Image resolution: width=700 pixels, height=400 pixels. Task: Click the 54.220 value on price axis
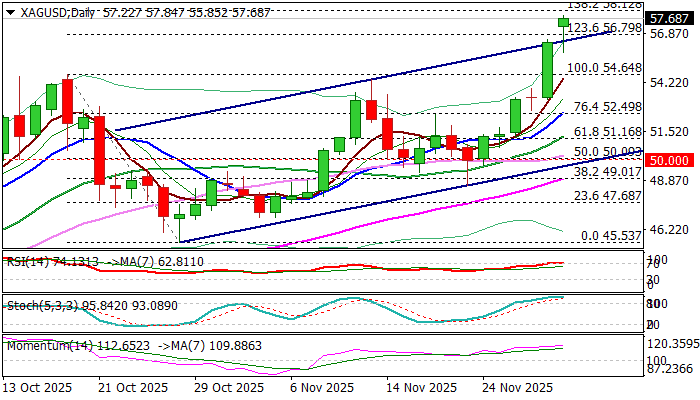668,83
